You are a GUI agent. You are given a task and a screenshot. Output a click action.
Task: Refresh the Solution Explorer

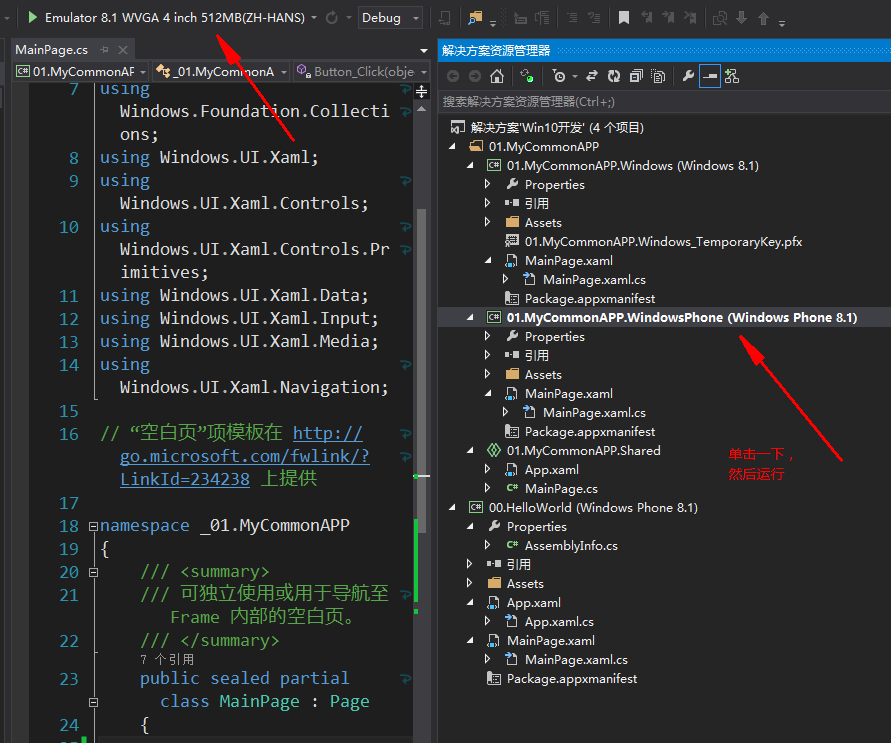click(614, 76)
